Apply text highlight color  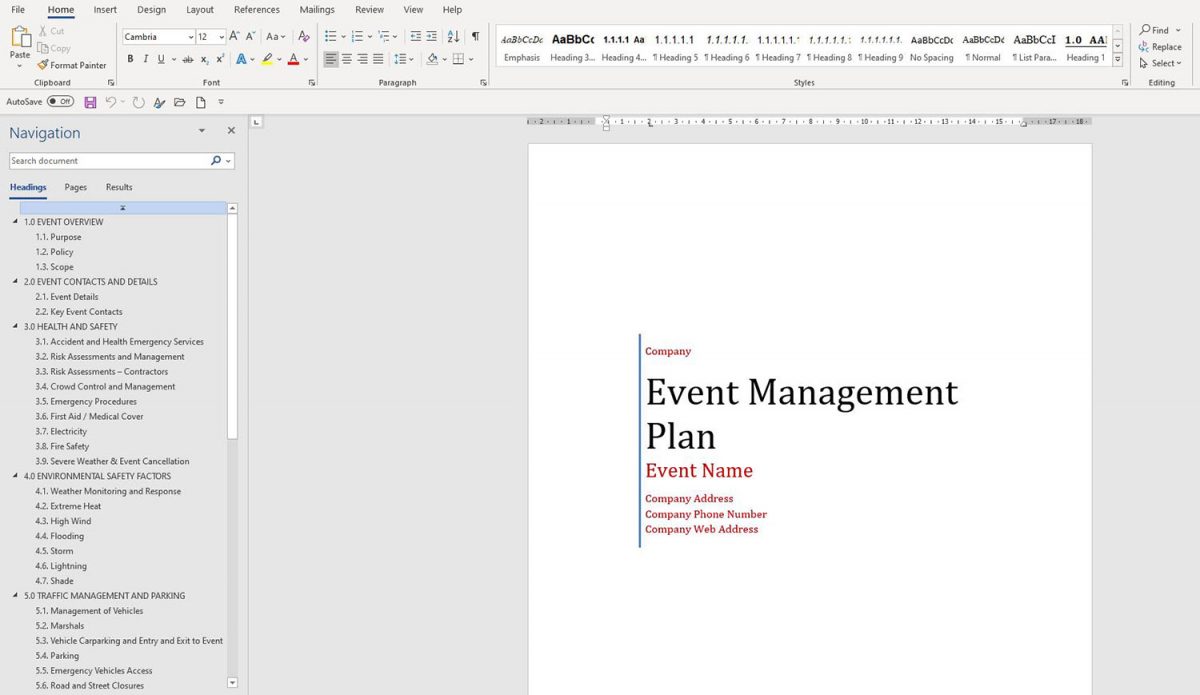[266, 59]
